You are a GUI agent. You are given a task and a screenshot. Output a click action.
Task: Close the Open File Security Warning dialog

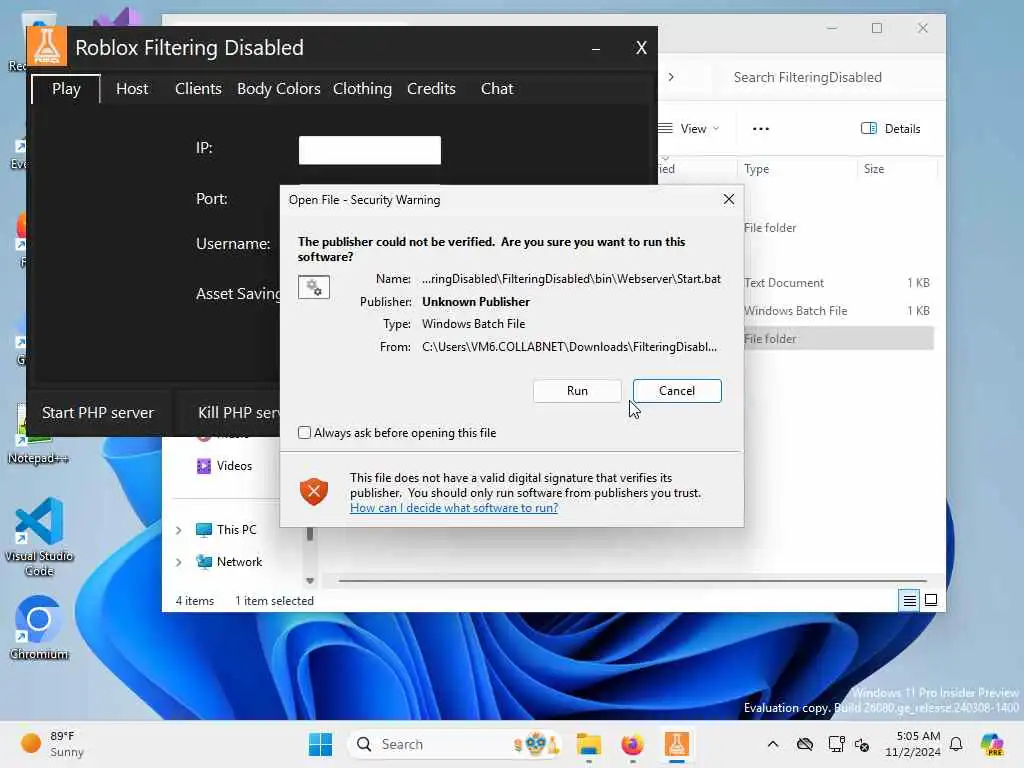[x=729, y=199]
